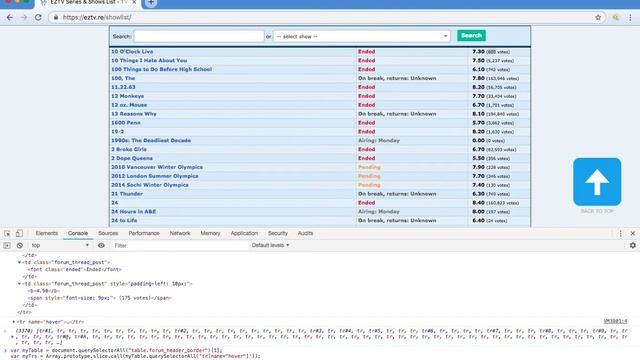This screenshot has width=640, height=360.
Task: Go forward using browser forward arrow
Action: (x=24, y=18)
